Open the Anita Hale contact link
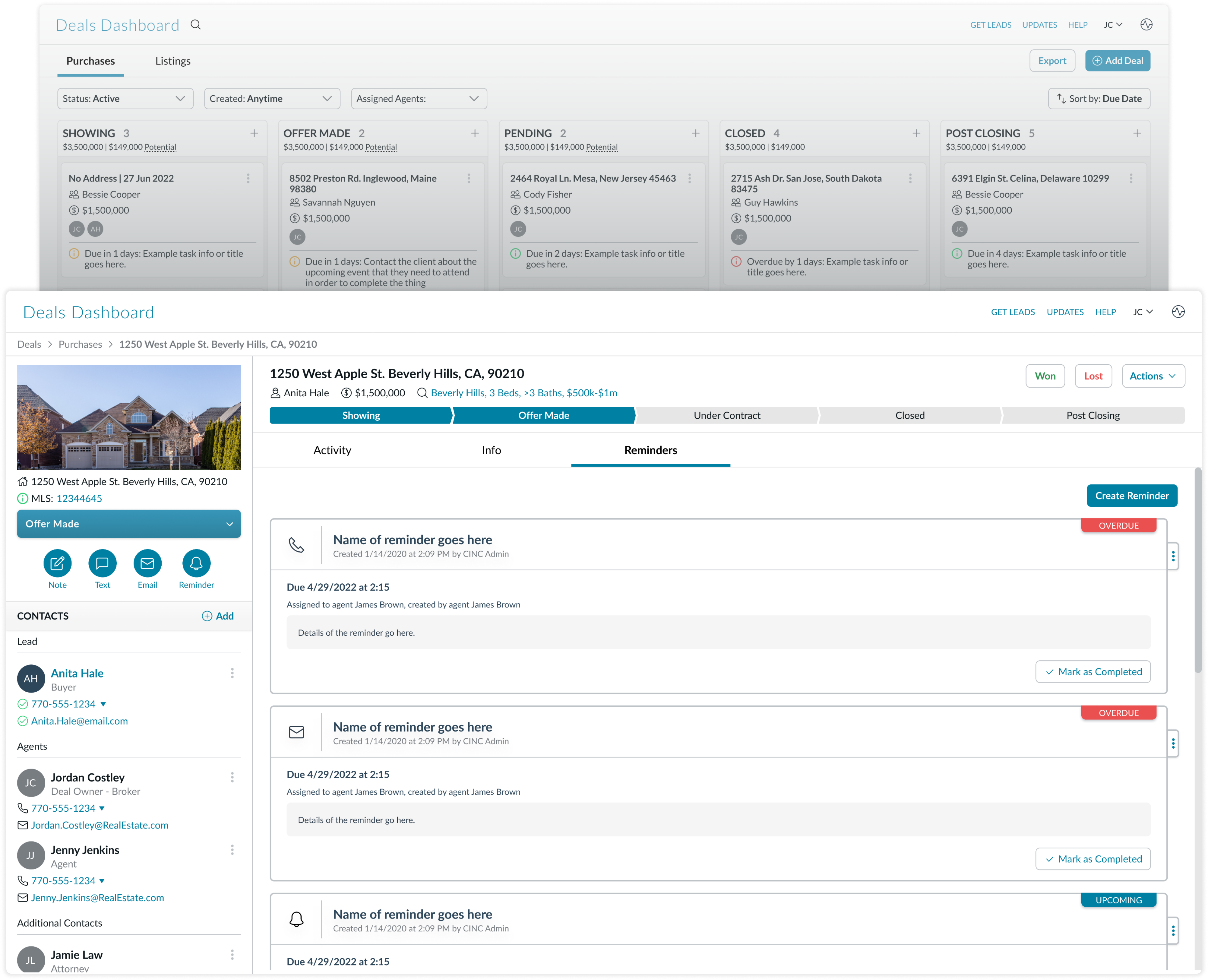The height and width of the screenshot is (980, 1208). pyautogui.click(x=77, y=673)
